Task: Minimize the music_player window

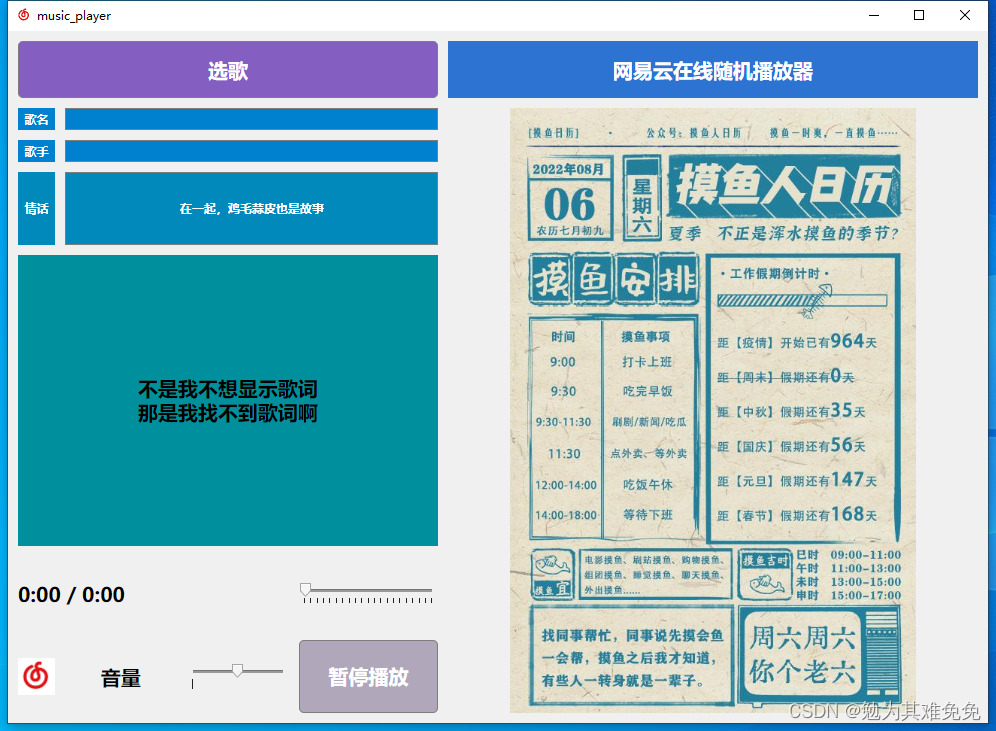Action: tap(874, 15)
